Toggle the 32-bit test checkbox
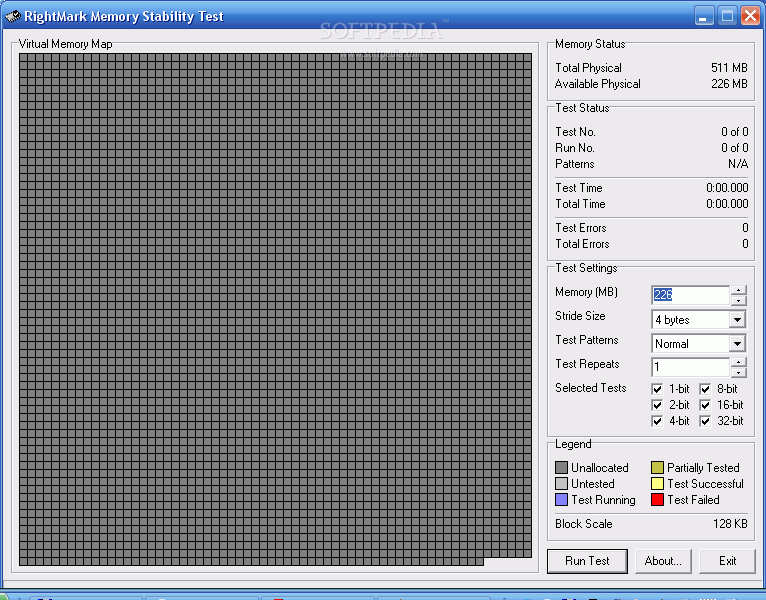Screen dimensions: 766x600 click(x=705, y=421)
